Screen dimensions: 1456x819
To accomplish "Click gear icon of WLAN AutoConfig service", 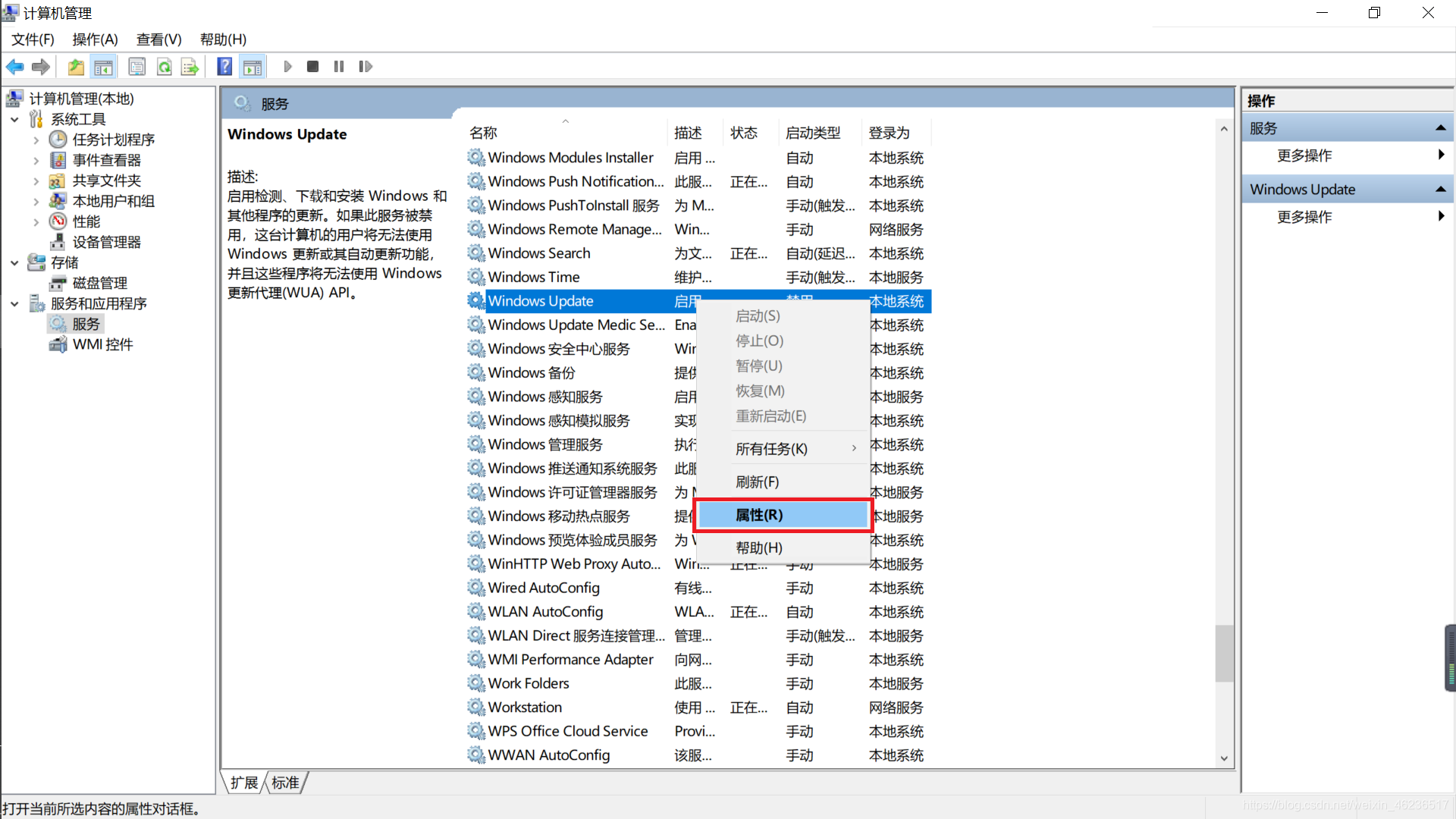I will 475,611.
